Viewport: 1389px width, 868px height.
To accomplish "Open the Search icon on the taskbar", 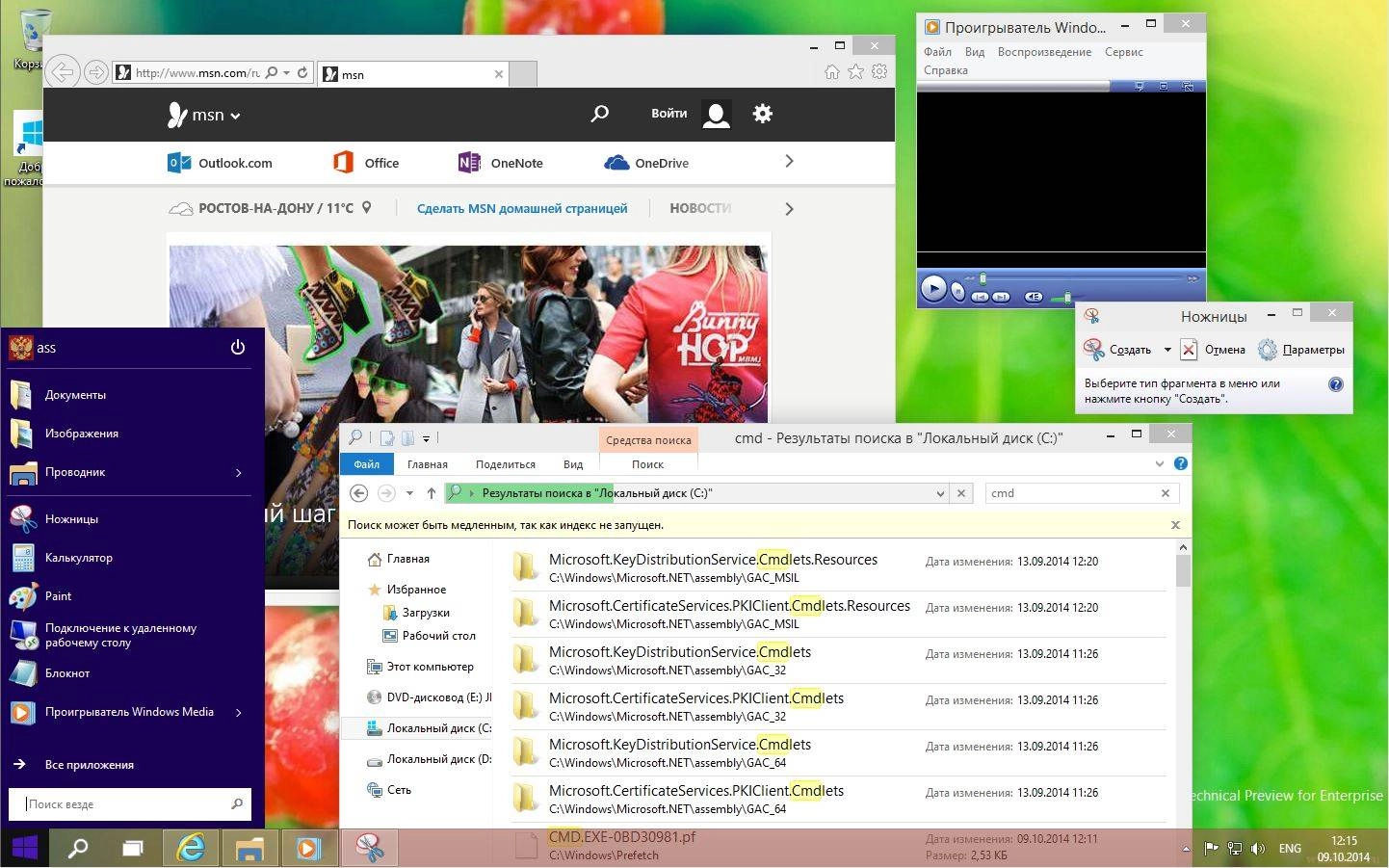I will click(78, 848).
